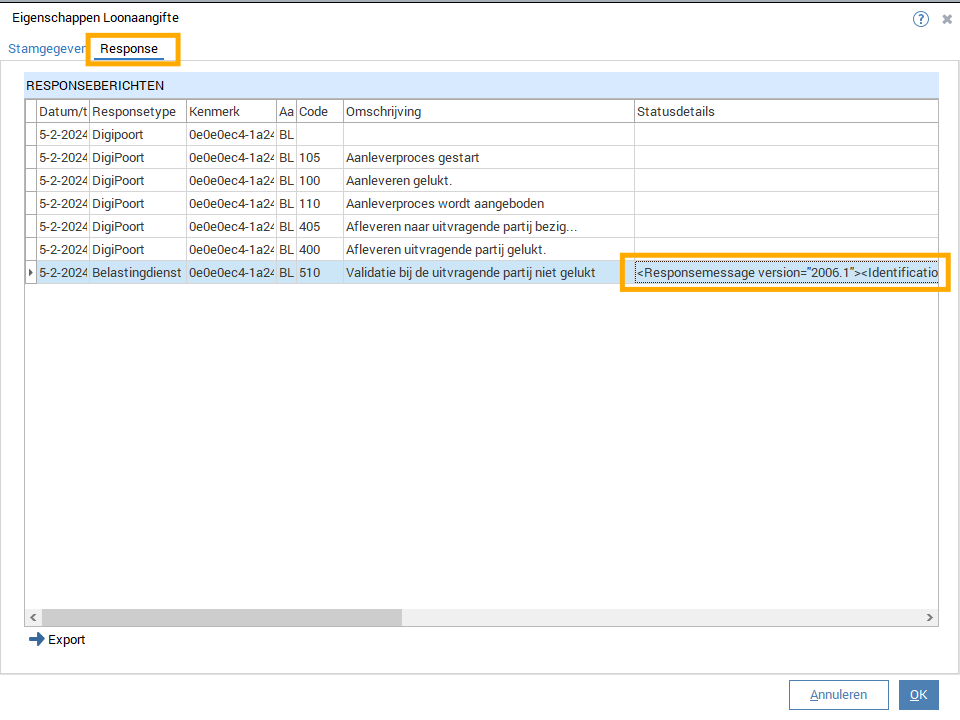Viewport: 960px width, 720px height.
Task: Click the row indicator arrow of the Belastingdienst row
Action: point(30,273)
